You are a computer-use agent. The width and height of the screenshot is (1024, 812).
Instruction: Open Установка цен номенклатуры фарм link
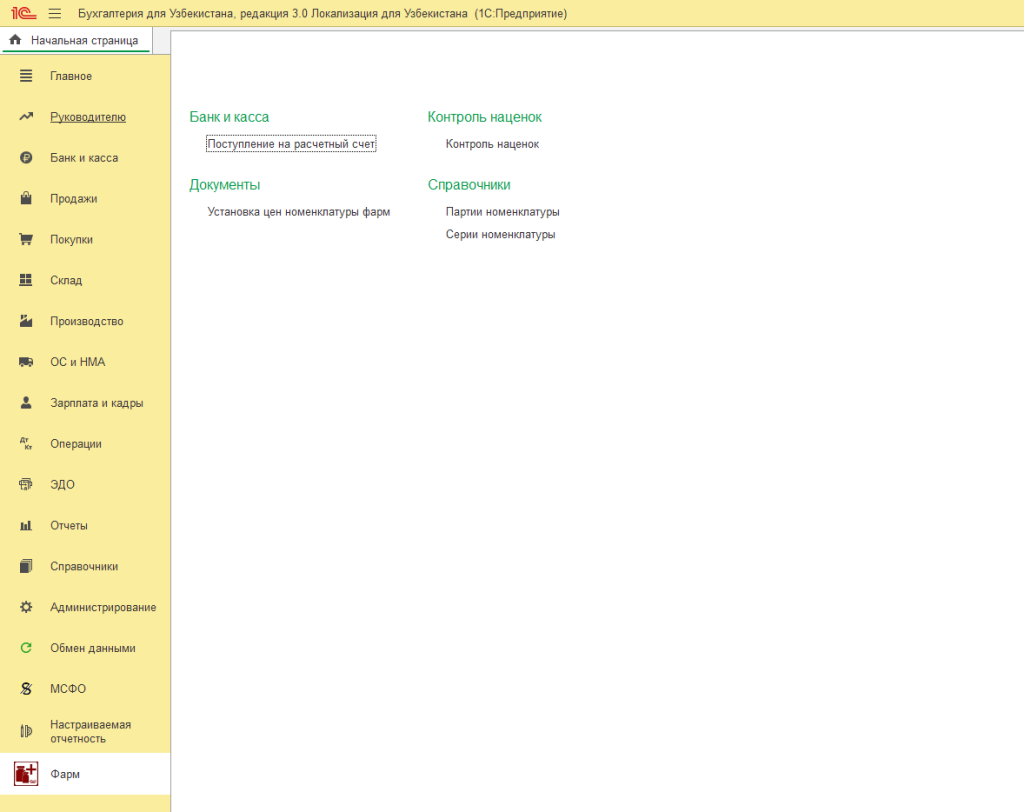coord(298,212)
